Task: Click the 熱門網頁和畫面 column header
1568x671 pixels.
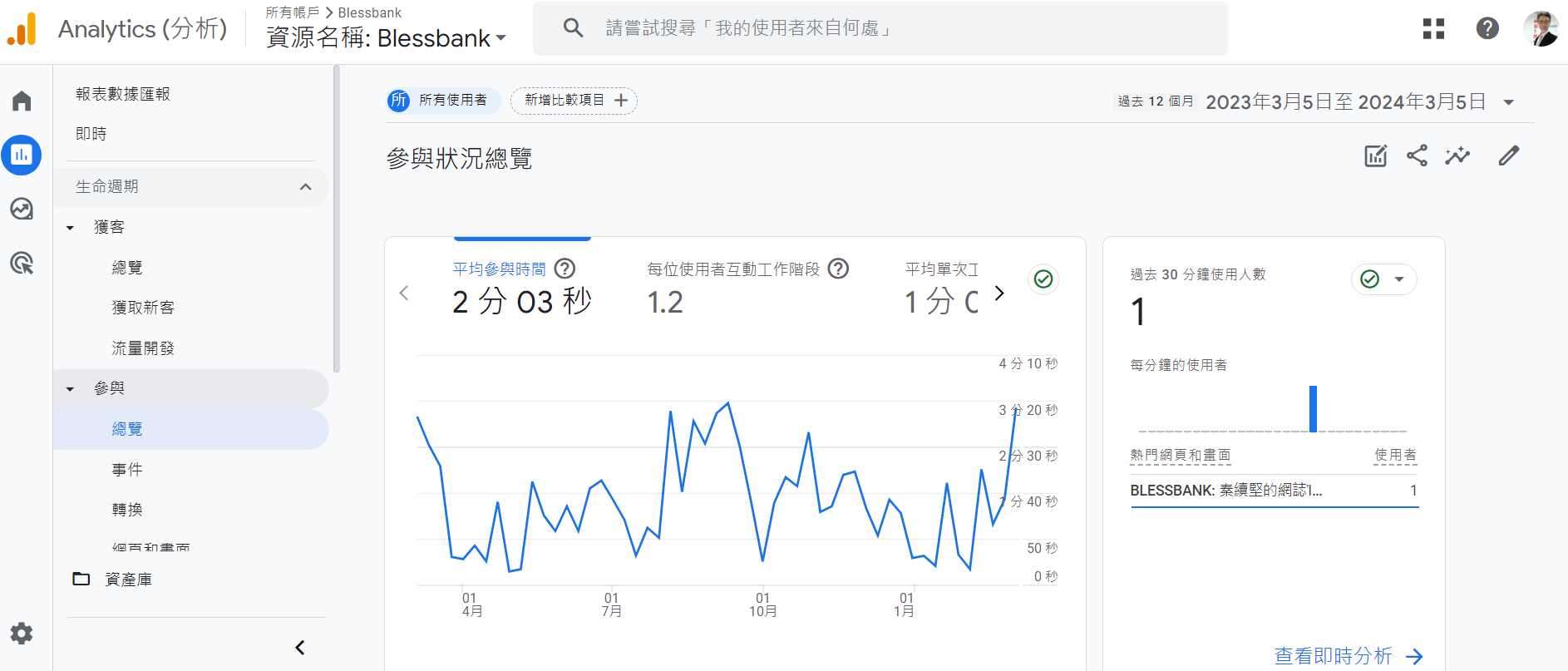Action: pyautogui.click(x=1180, y=455)
